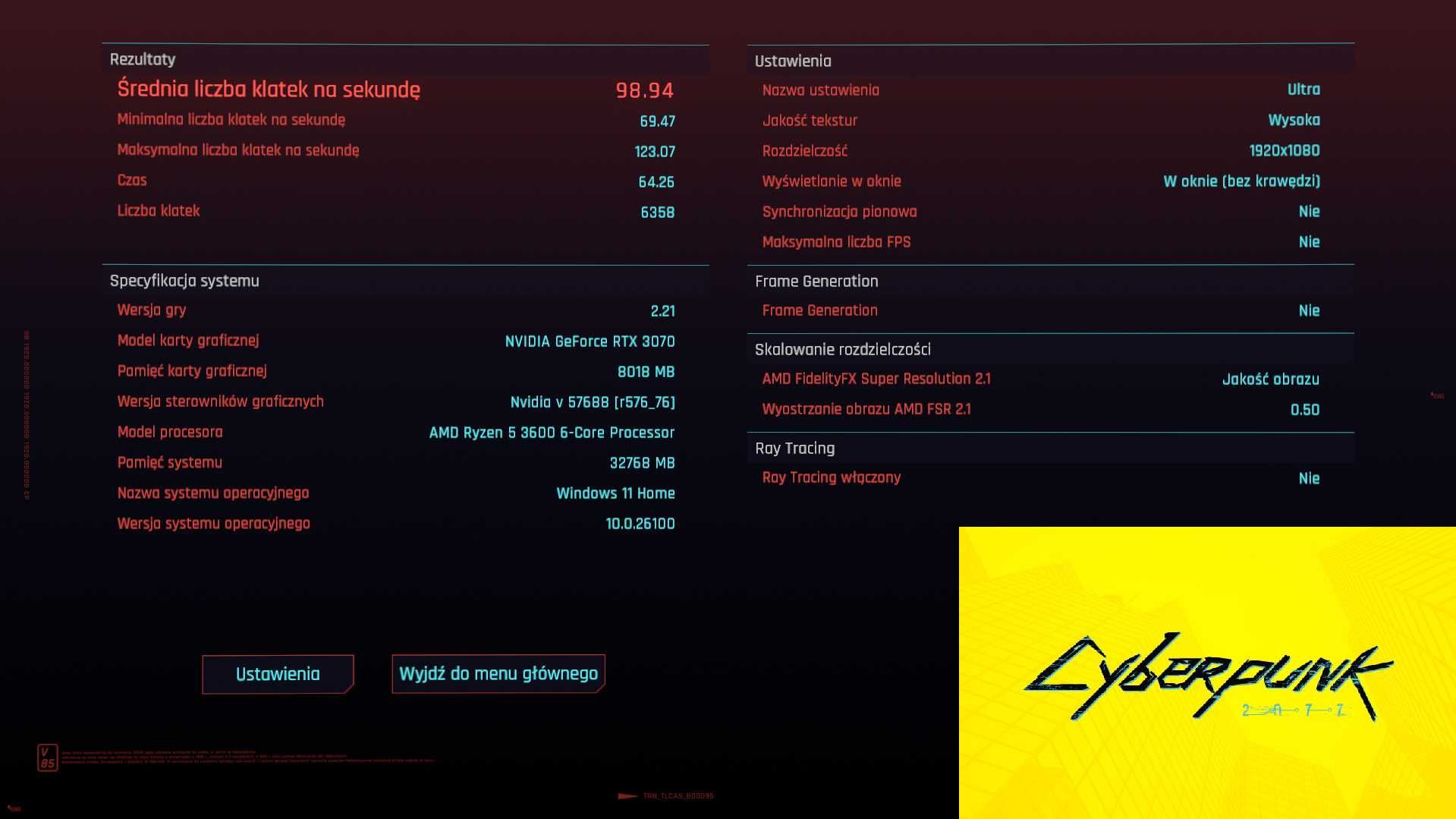The image size is (1456, 819).
Task: Select AMD Ryzen 5 3600 processor text
Action: pos(552,433)
